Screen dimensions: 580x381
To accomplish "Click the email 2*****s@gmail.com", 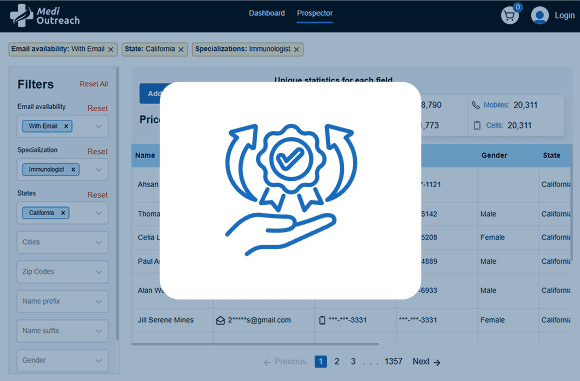I will 259,320.
